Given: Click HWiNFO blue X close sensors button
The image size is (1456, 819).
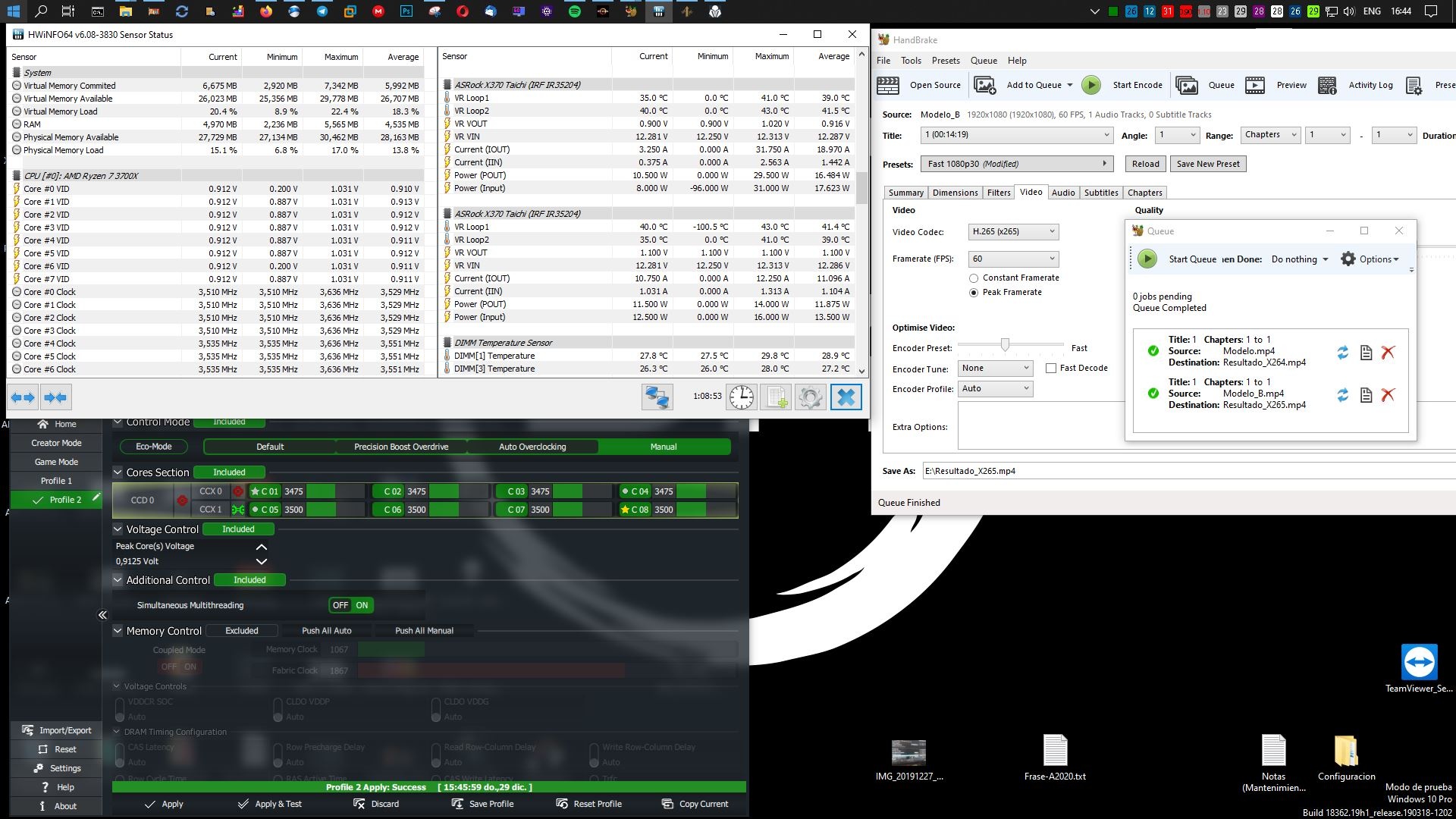Looking at the screenshot, I should pos(846,397).
